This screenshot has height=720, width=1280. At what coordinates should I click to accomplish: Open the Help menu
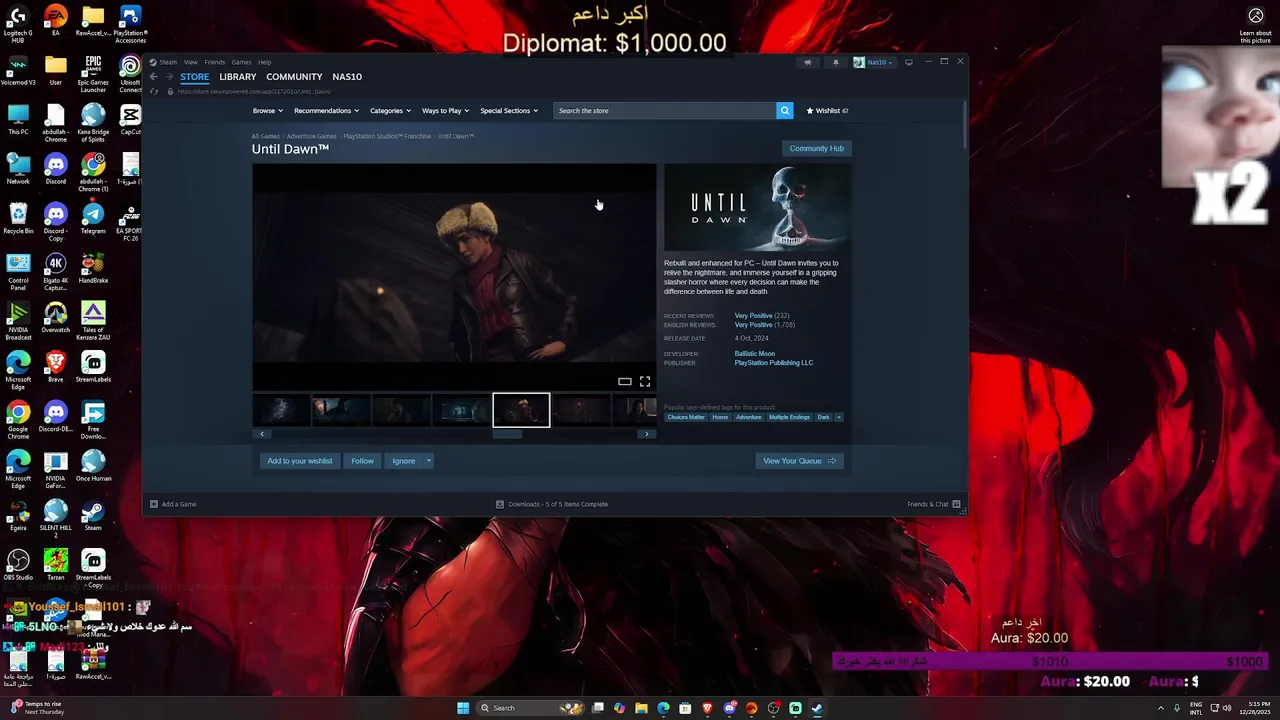click(264, 62)
